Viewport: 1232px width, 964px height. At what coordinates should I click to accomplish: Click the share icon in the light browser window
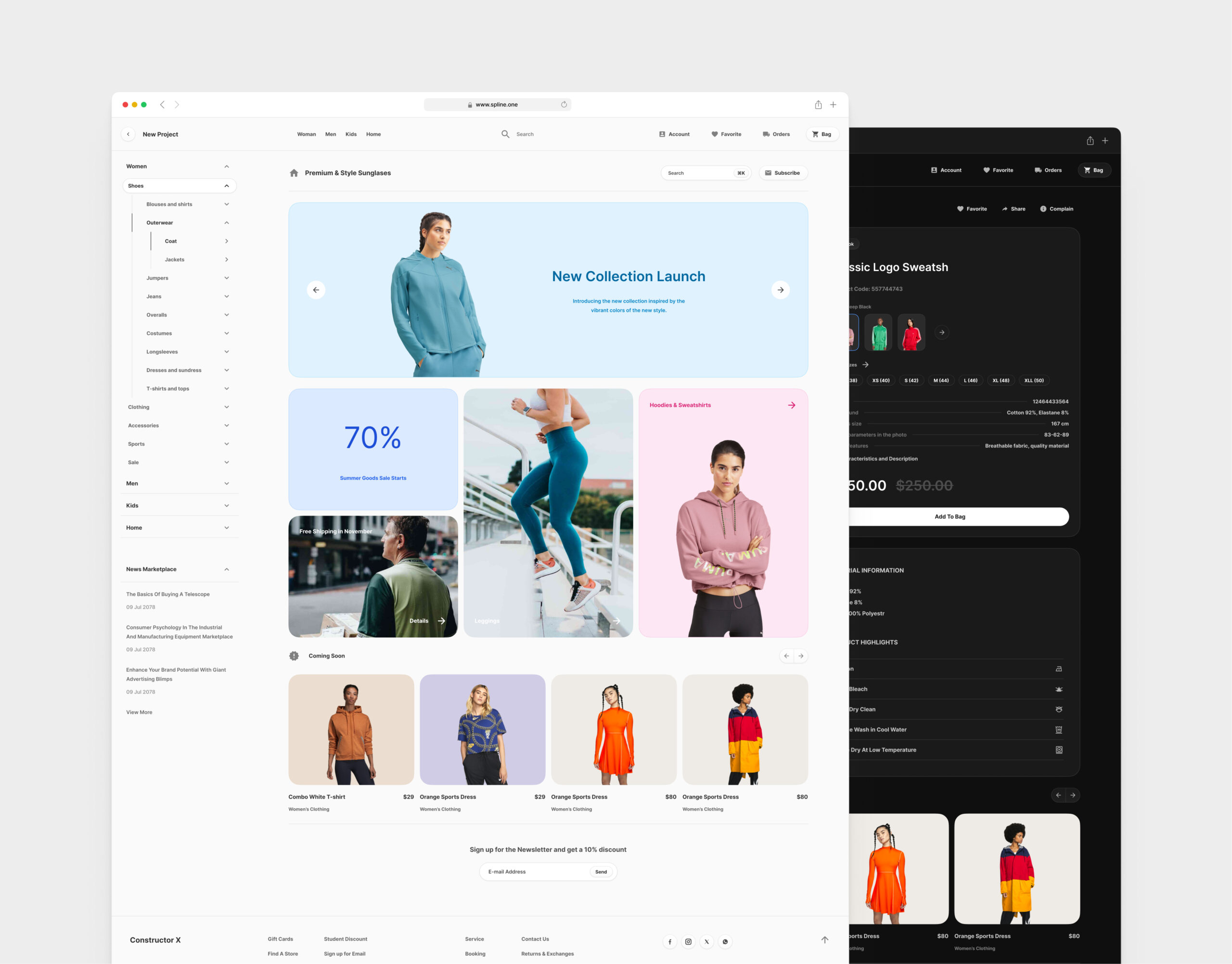[818, 104]
